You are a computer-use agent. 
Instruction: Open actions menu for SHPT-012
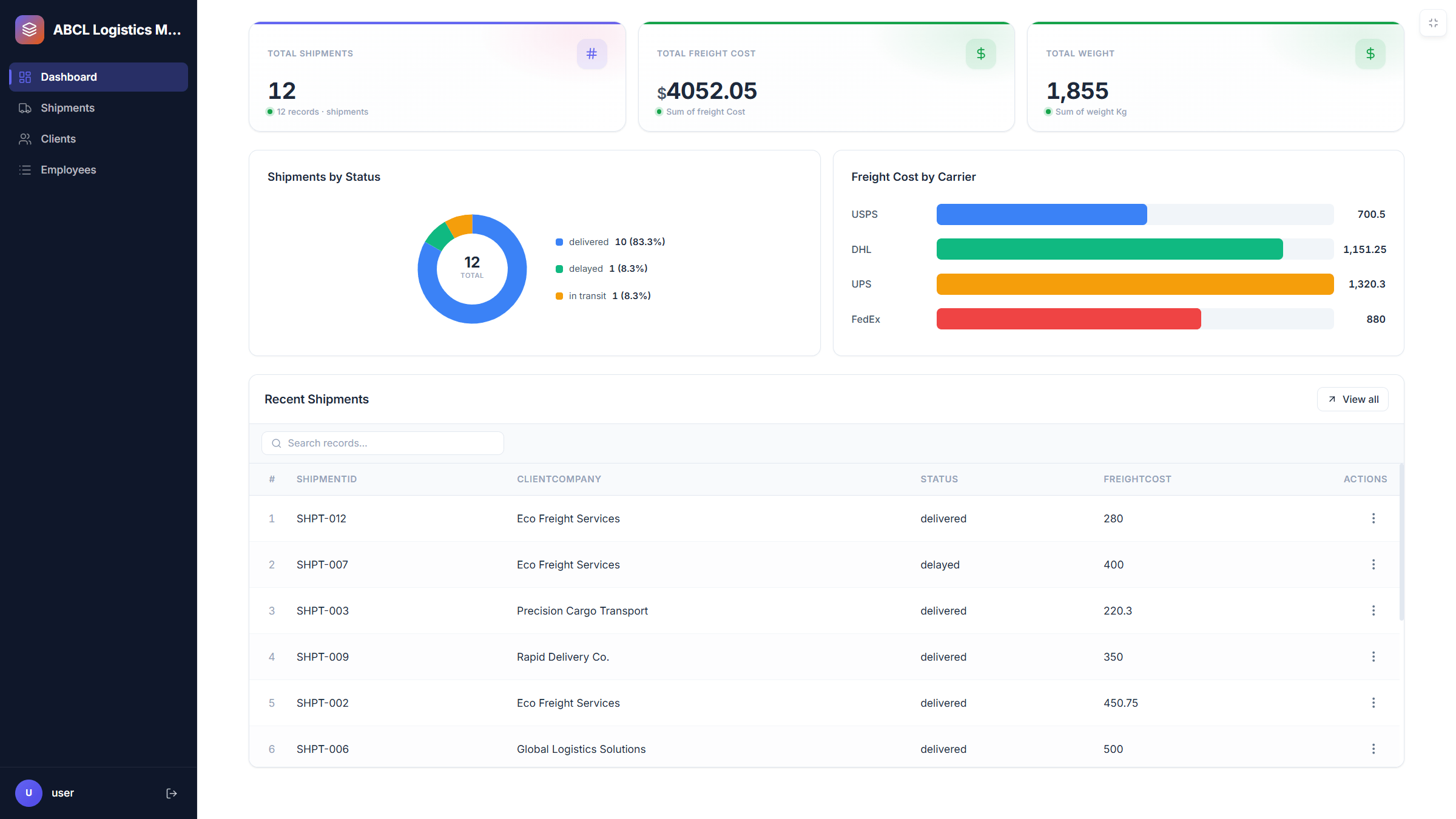tap(1373, 518)
